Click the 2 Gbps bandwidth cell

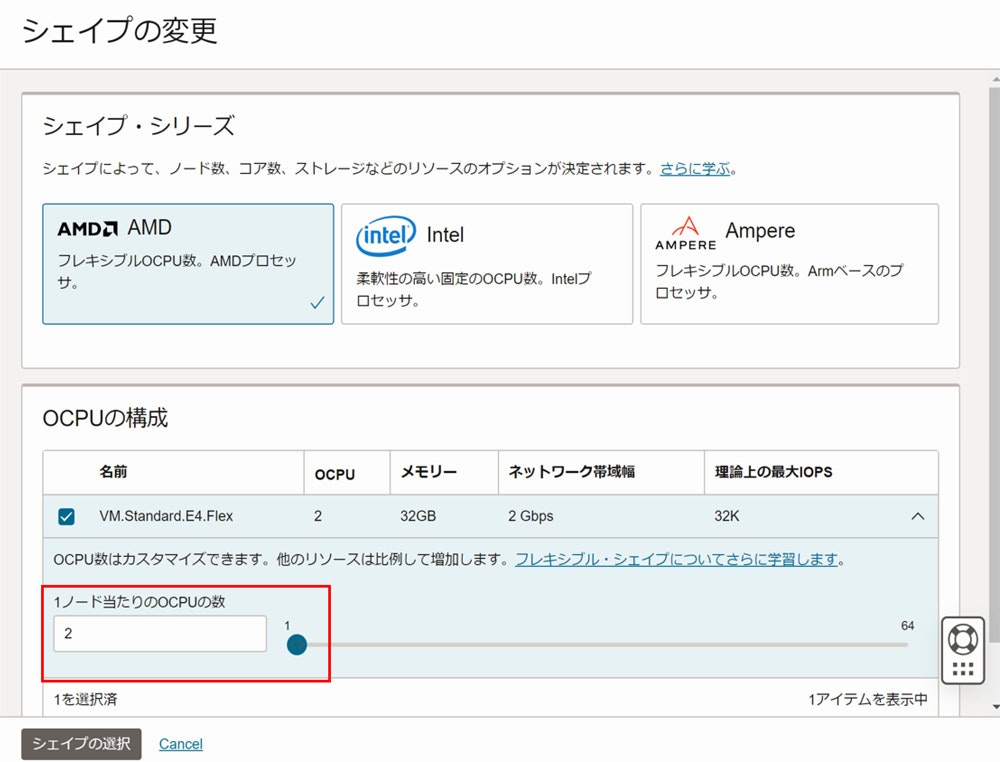(531, 516)
